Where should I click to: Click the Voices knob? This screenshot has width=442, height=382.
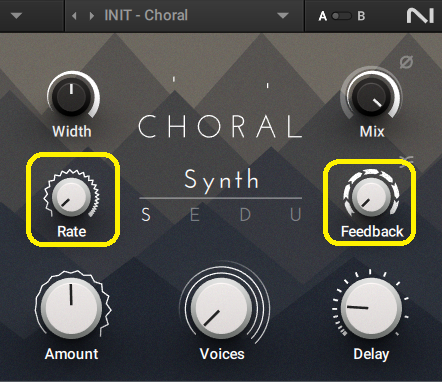[x=222, y=307]
